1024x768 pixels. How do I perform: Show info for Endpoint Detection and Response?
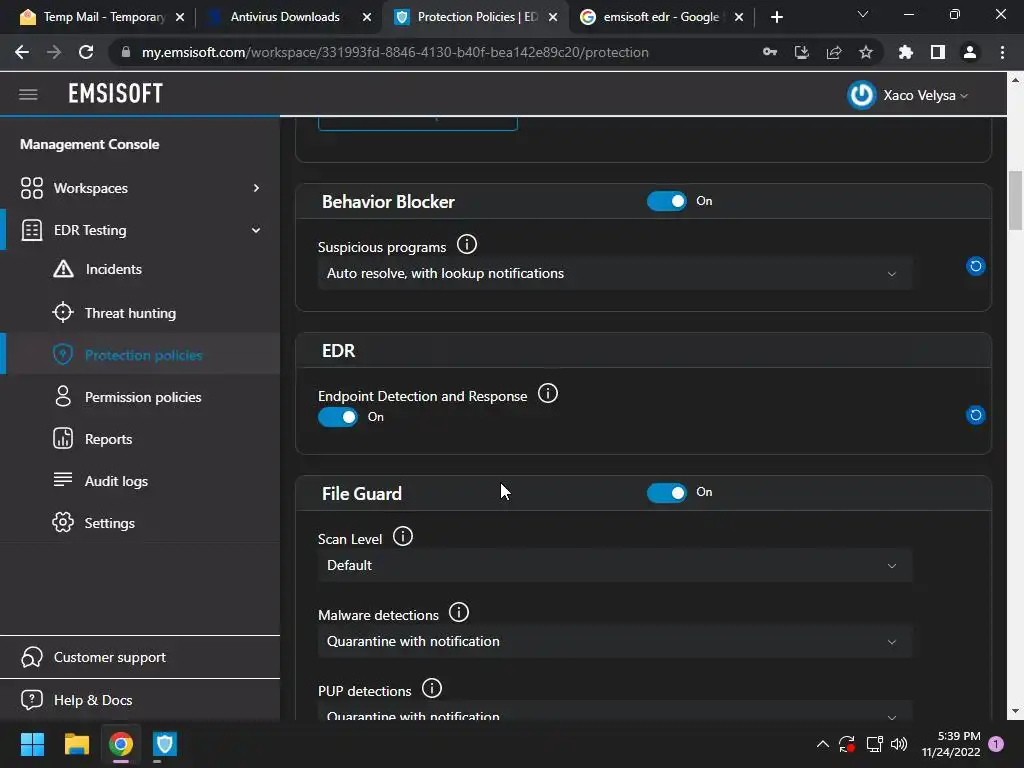coord(547,394)
